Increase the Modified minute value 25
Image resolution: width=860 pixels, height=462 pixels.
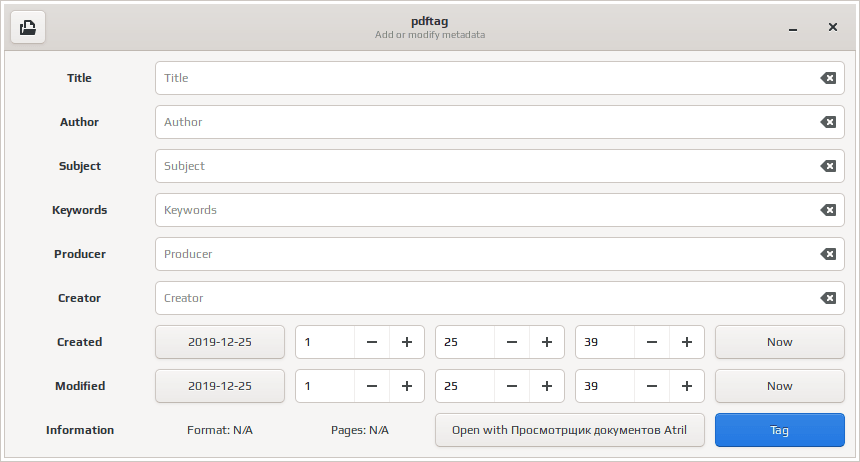pyautogui.click(x=547, y=386)
